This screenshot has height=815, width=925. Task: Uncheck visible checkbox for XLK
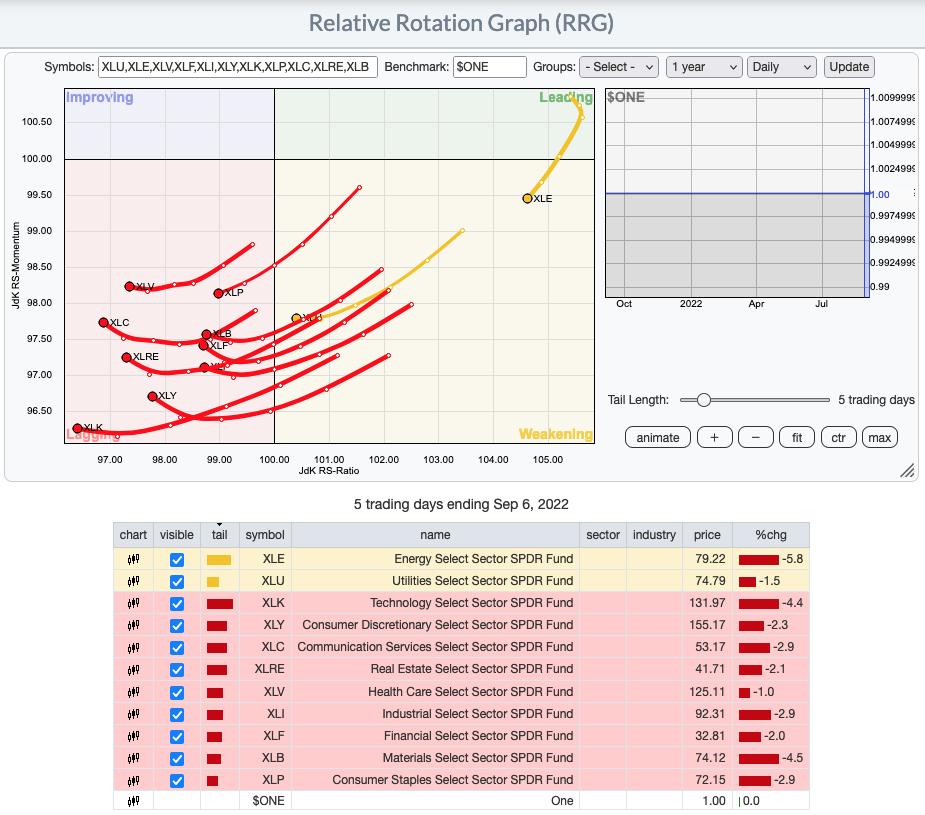tap(176, 604)
